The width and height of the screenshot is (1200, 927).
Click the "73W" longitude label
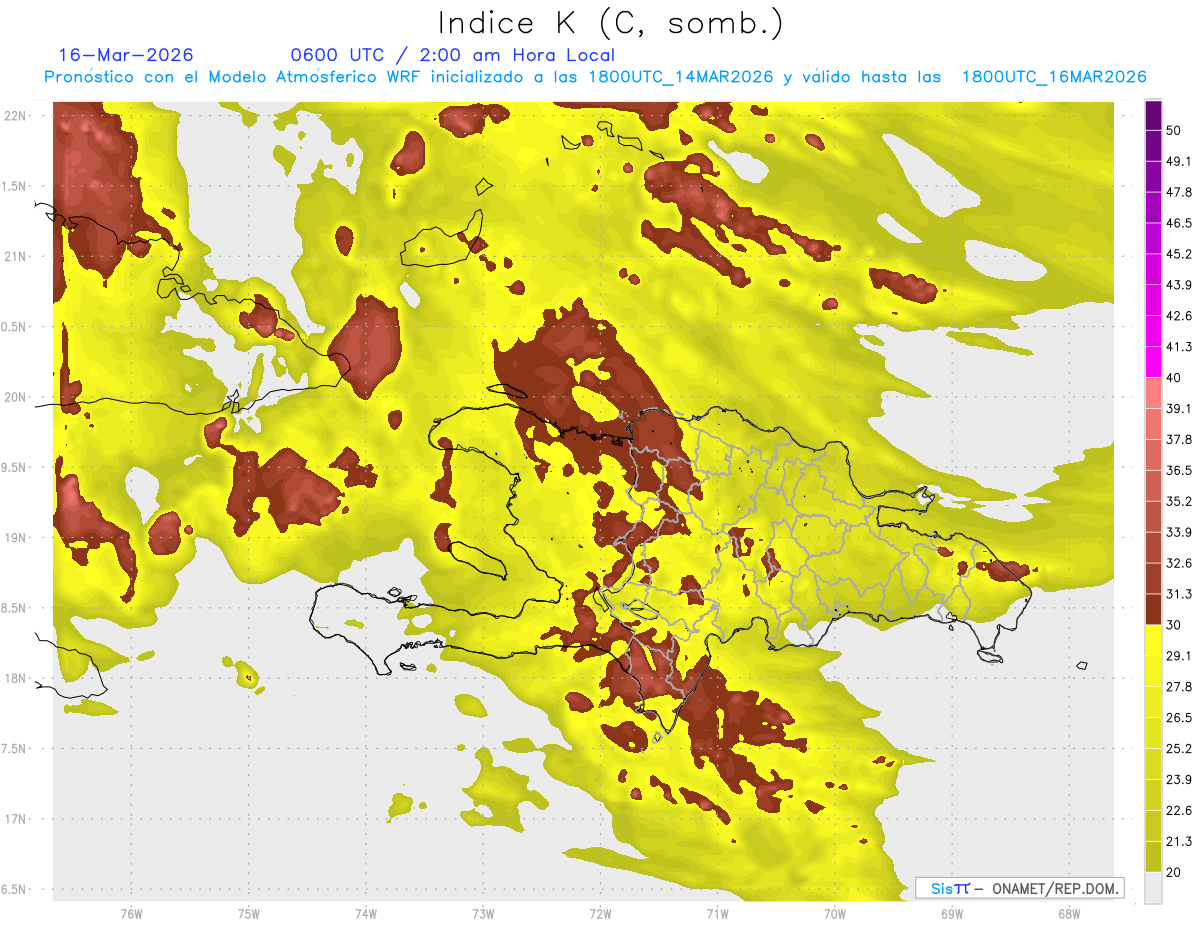pyautogui.click(x=482, y=913)
